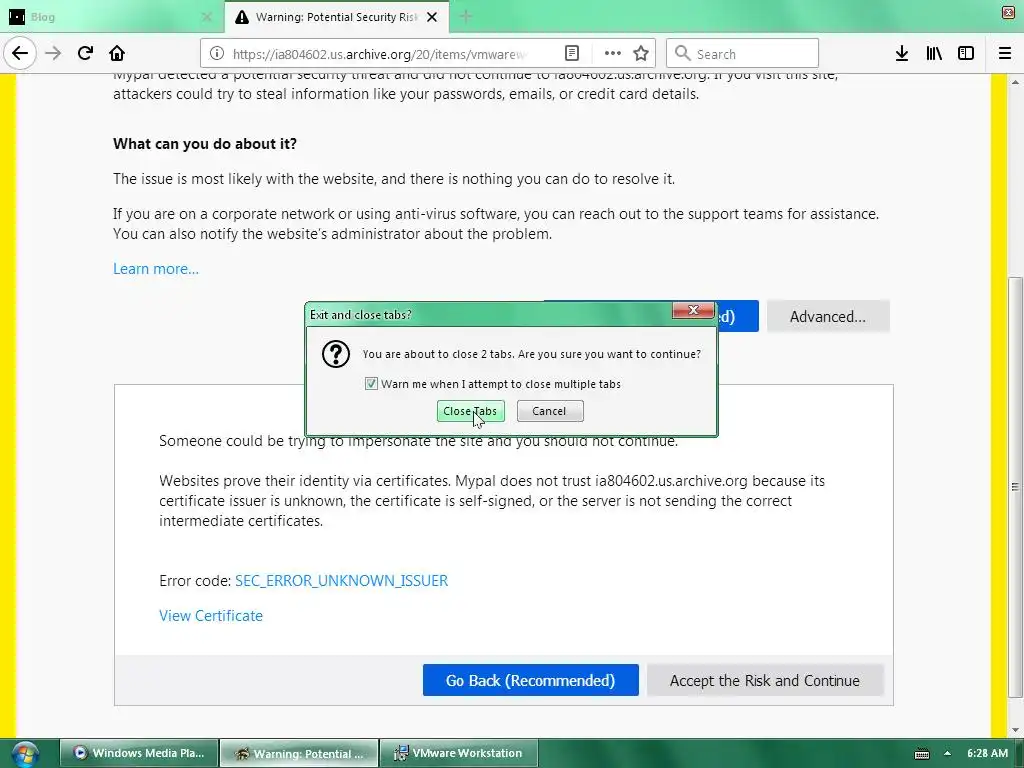Click the "What can you do about it?" heading
This screenshot has width=1024, height=768.
[x=205, y=144]
